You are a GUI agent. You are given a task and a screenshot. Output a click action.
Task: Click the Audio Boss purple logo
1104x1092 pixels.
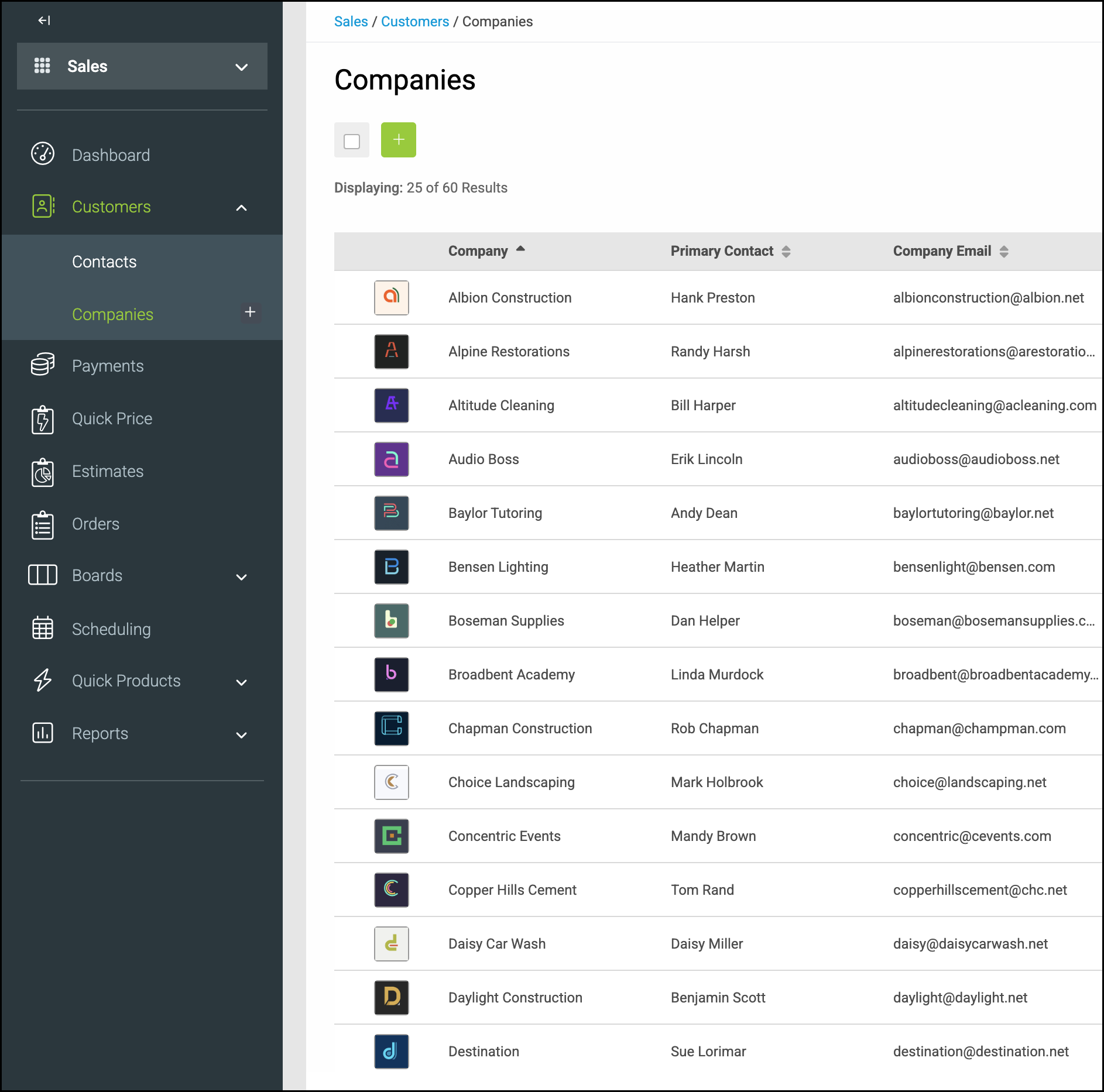tap(392, 459)
